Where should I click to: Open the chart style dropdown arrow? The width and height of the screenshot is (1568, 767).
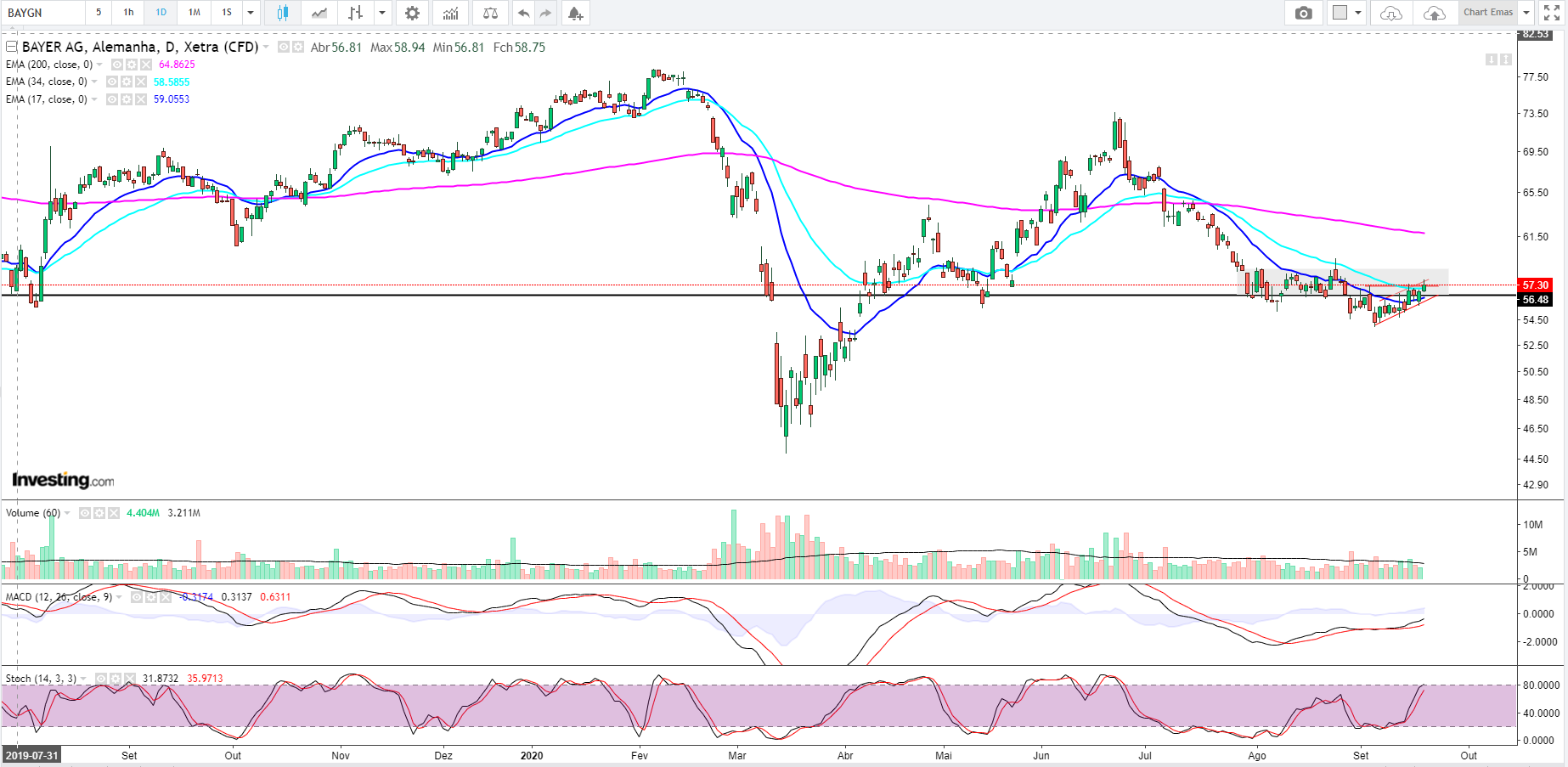tap(382, 13)
